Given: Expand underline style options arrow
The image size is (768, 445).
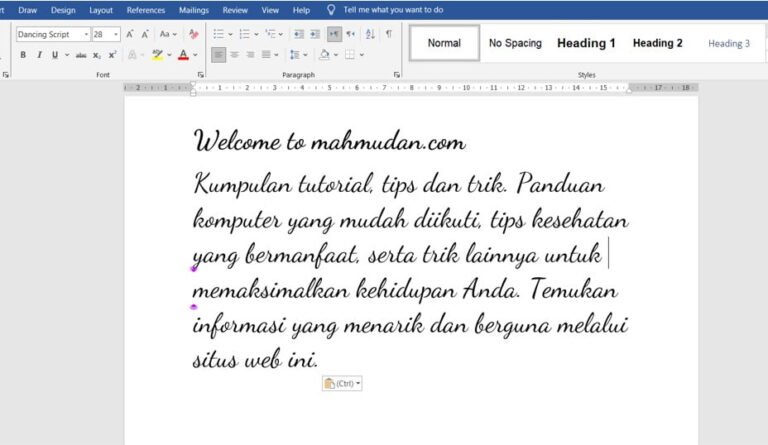Looking at the screenshot, I should (67, 55).
